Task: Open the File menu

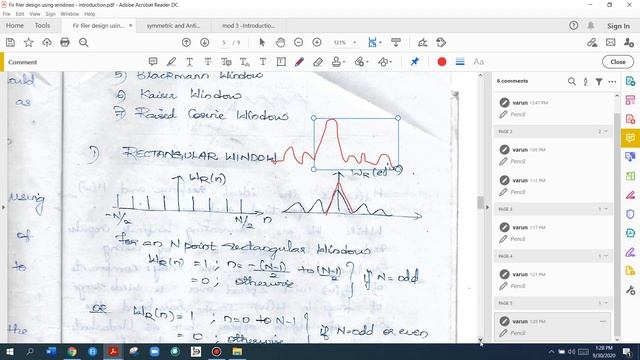Action: (7, 14)
